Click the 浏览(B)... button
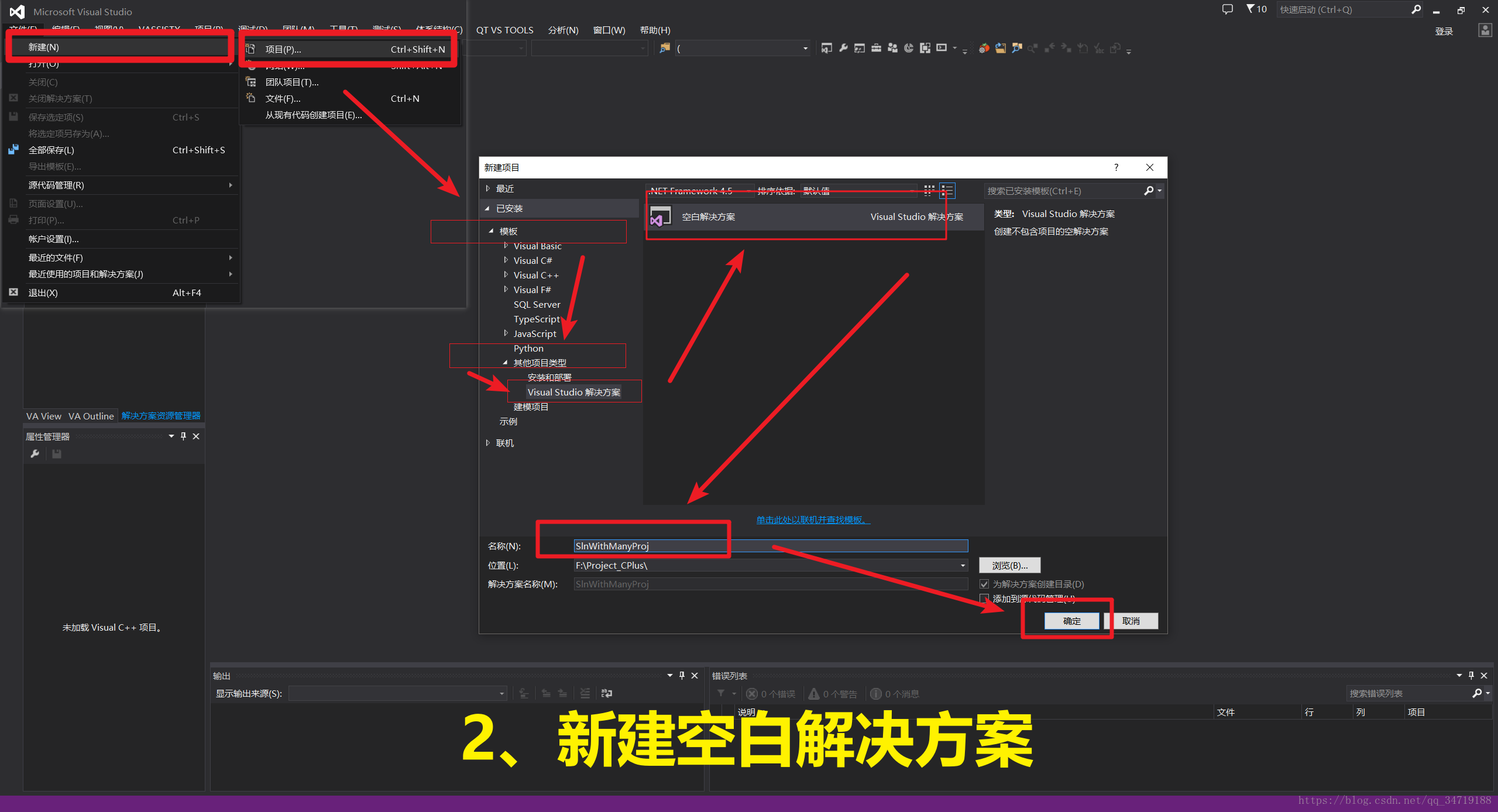 coord(1009,565)
